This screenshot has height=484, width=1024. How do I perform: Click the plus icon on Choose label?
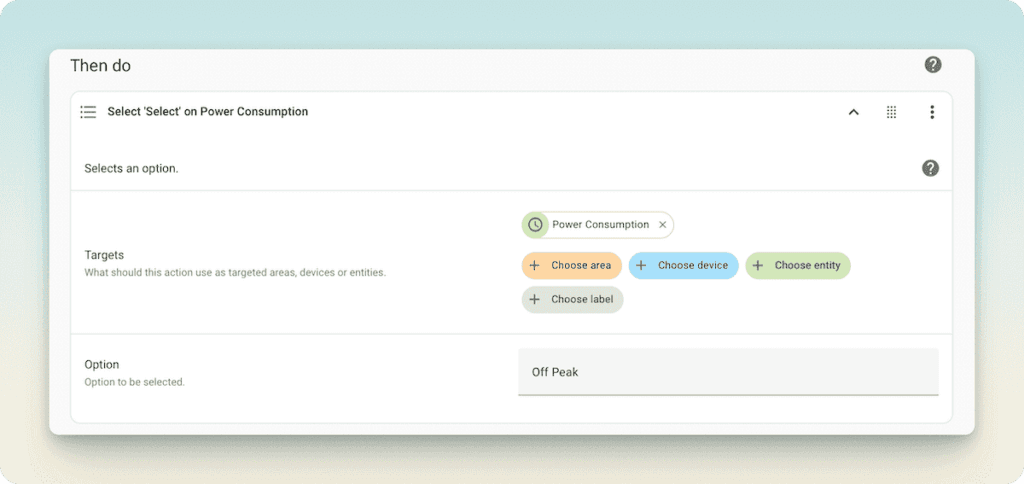pyautogui.click(x=534, y=299)
